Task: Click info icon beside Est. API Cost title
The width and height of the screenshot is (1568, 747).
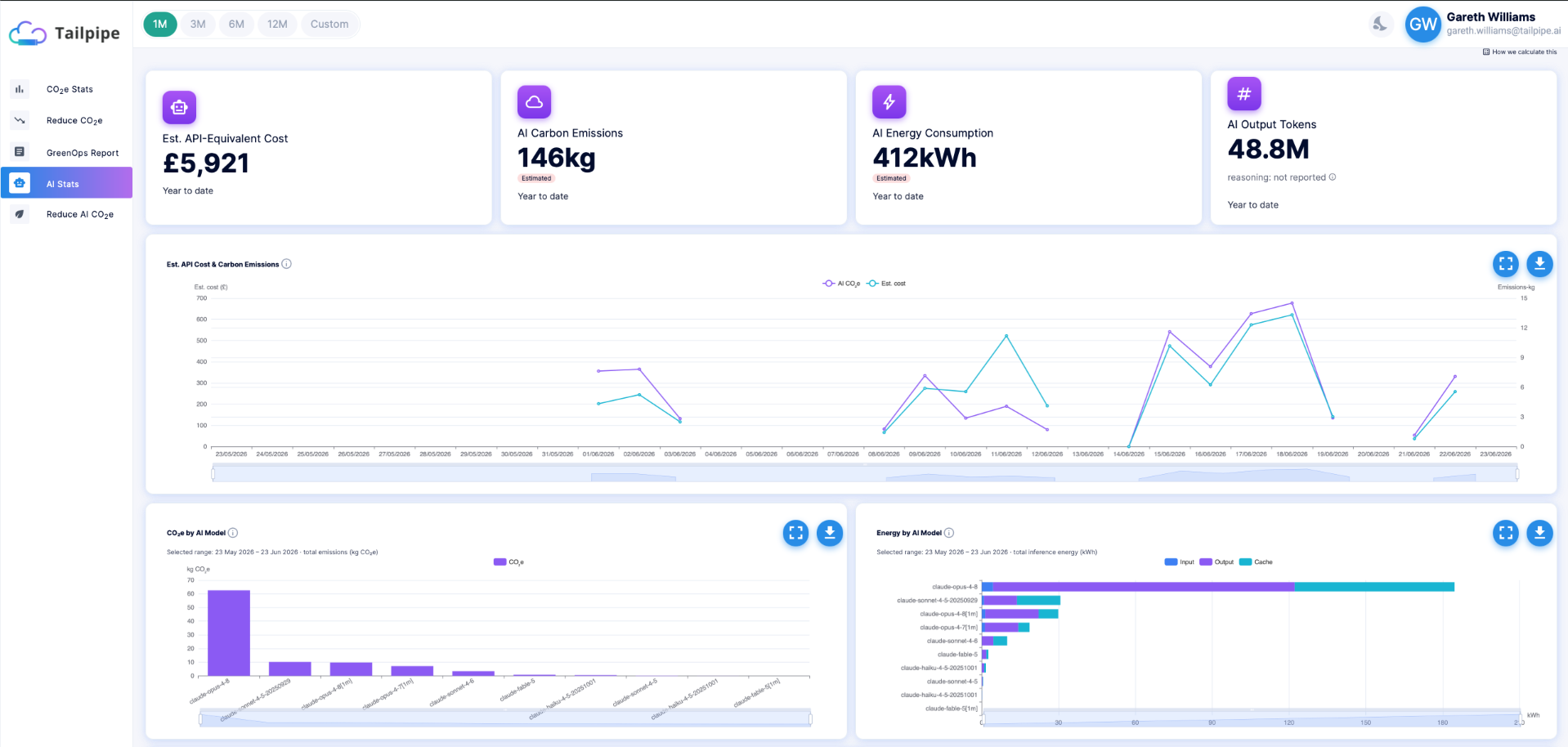Action: (x=286, y=264)
